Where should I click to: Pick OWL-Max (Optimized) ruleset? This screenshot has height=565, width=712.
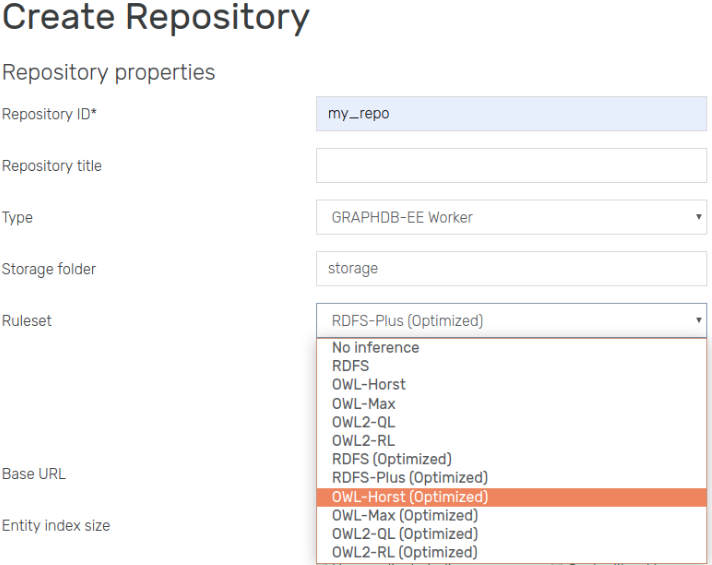click(x=511, y=515)
